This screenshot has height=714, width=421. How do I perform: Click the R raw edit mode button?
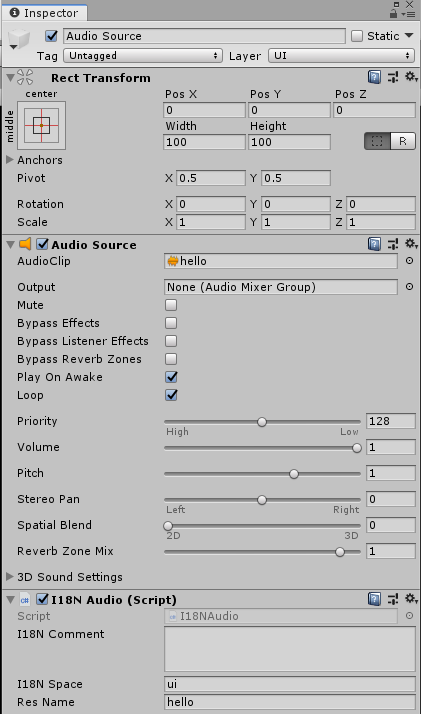403,141
